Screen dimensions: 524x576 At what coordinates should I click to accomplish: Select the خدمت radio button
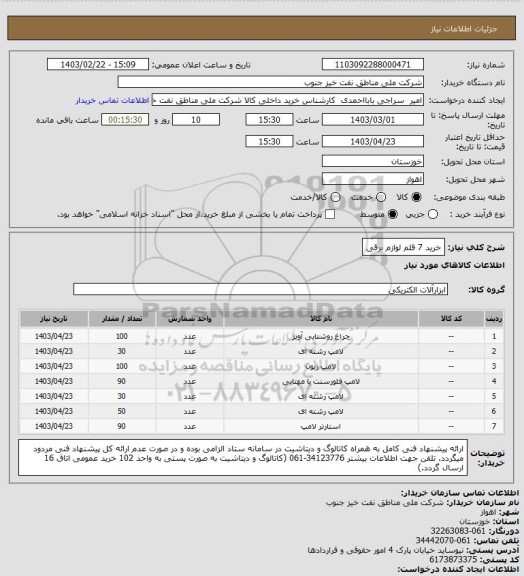(x=381, y=198)
